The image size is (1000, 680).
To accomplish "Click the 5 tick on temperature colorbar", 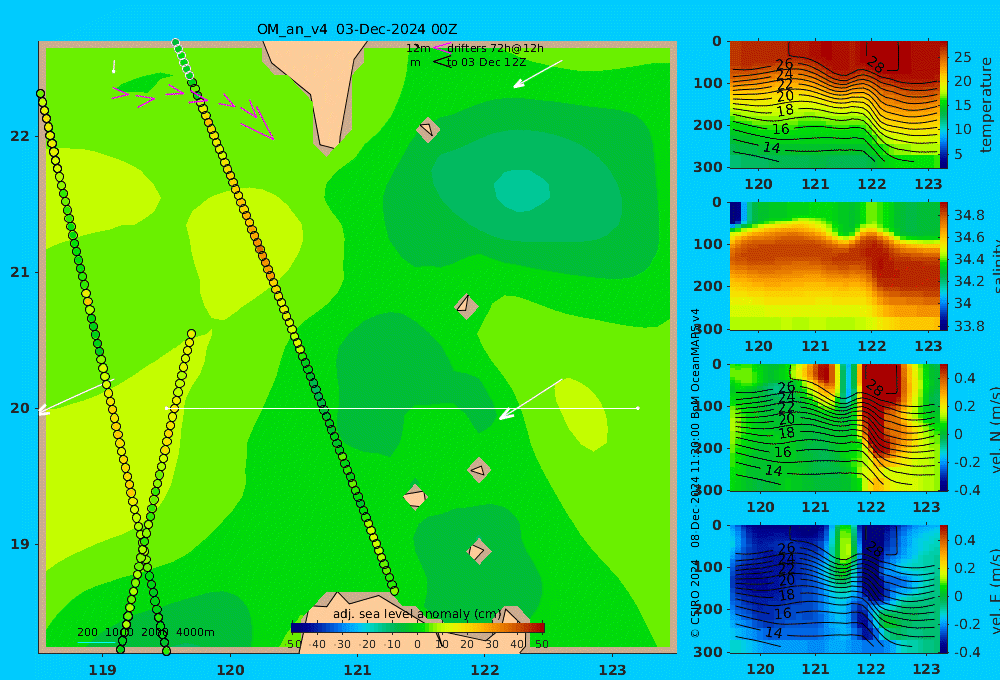I will tap(959, 154).
